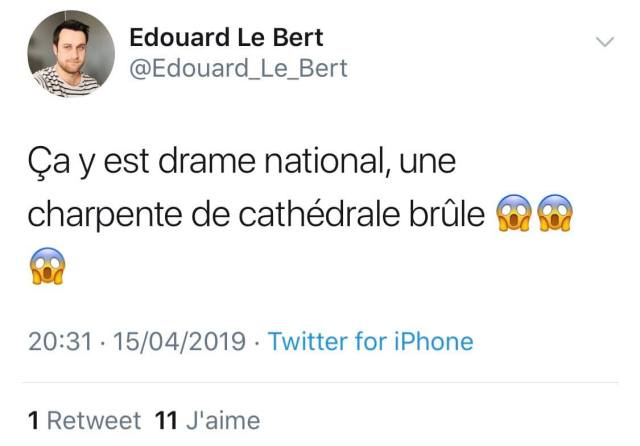Click the screaming emoji on the third line
The width and height of the screenshot is (640, 446).
[48, 264]
